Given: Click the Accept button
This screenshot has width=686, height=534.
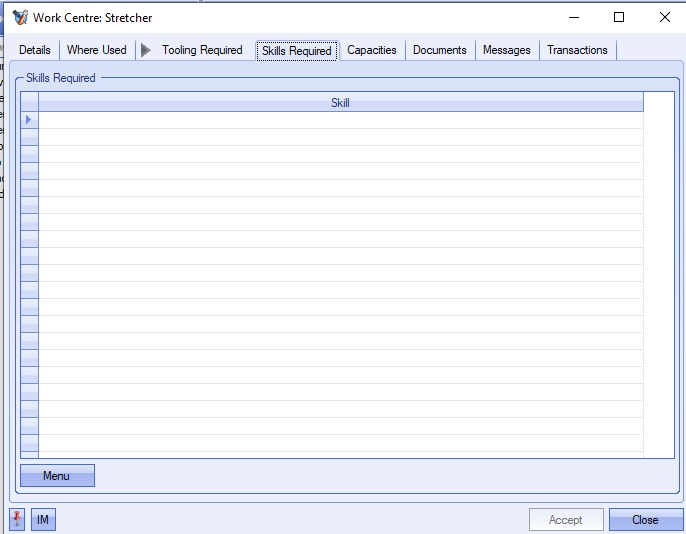Looking at the screenshot, I should [566, 520].
